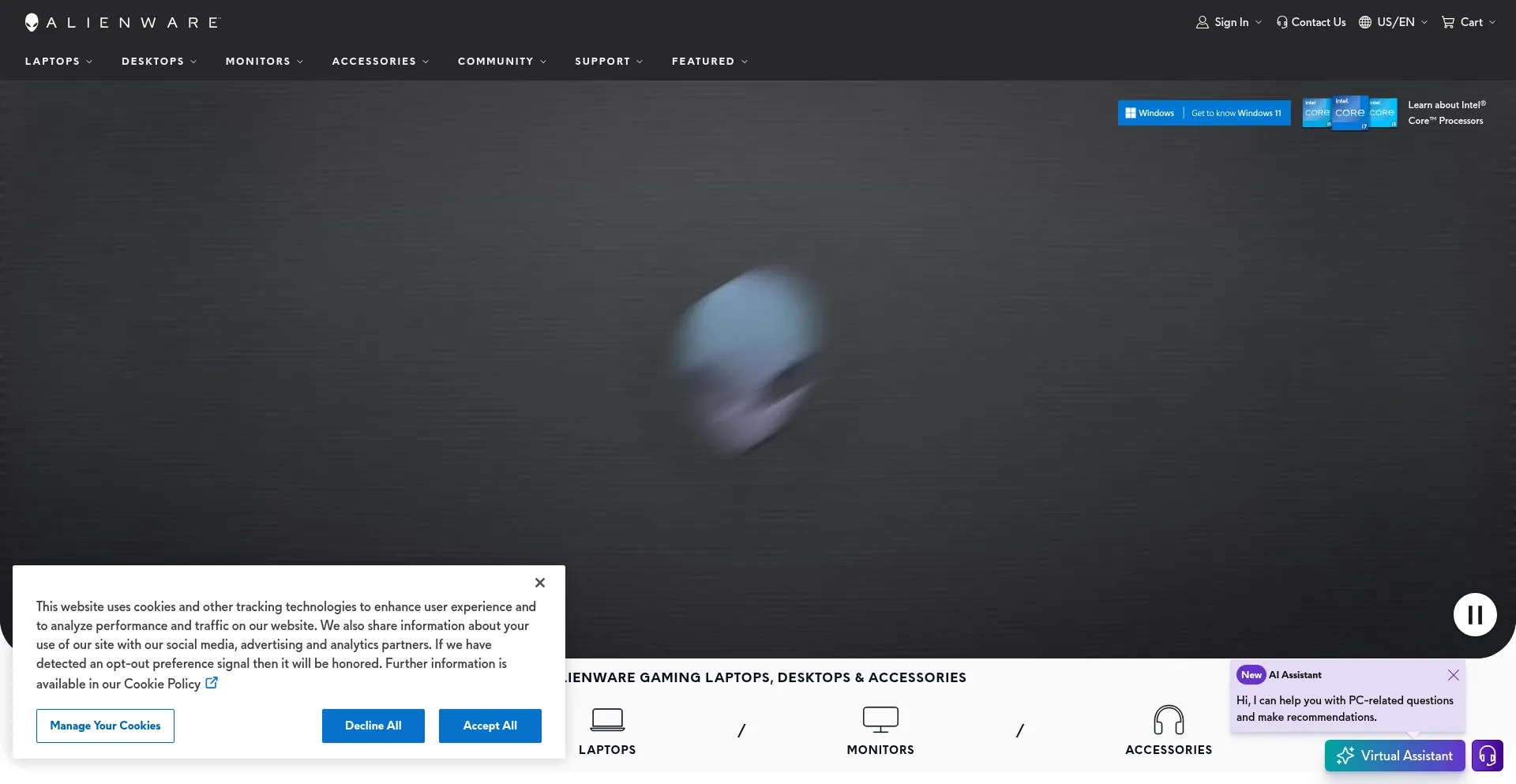Open Manage Your Cookies settings
The image size is (1516, 784).
pyautogui.click(x=105, y=726)
